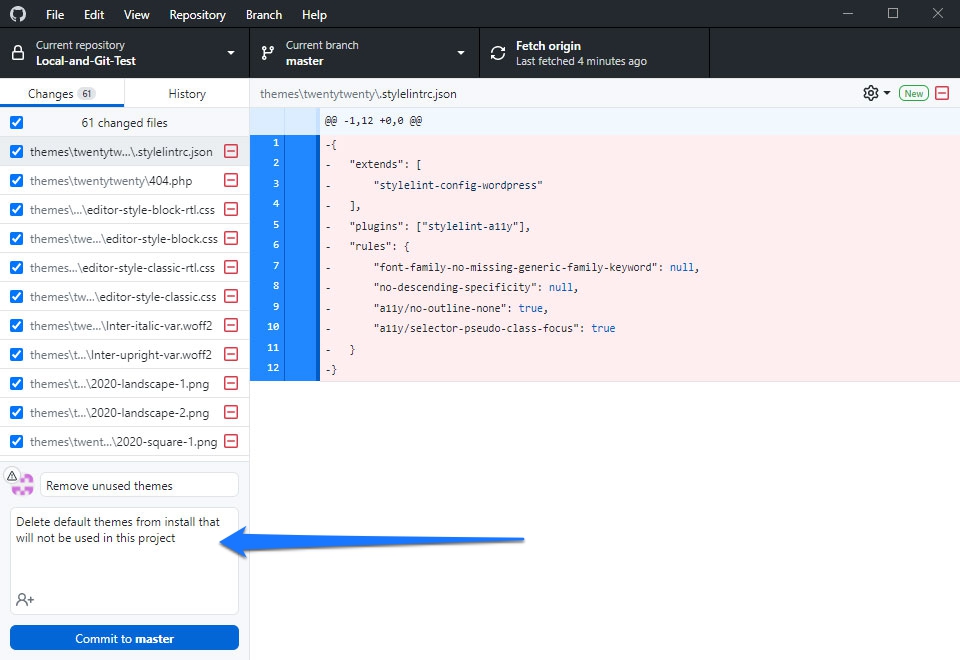Click the branch icon beside Current branch
This screenshot has width=960, height=660.
pyautogui.click(x=268, y=53)
